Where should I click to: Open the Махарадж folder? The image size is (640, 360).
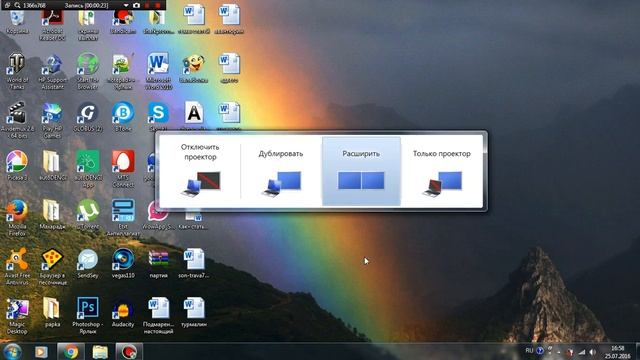(52, 214)
